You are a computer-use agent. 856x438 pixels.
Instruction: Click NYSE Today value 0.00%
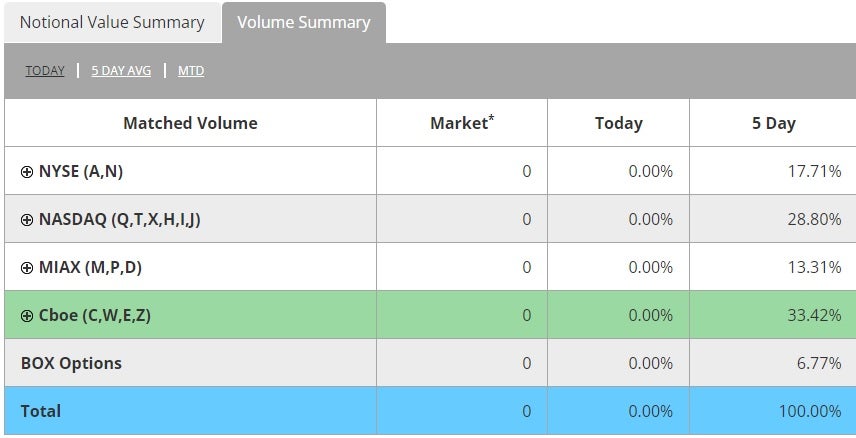tap(651, 171)
